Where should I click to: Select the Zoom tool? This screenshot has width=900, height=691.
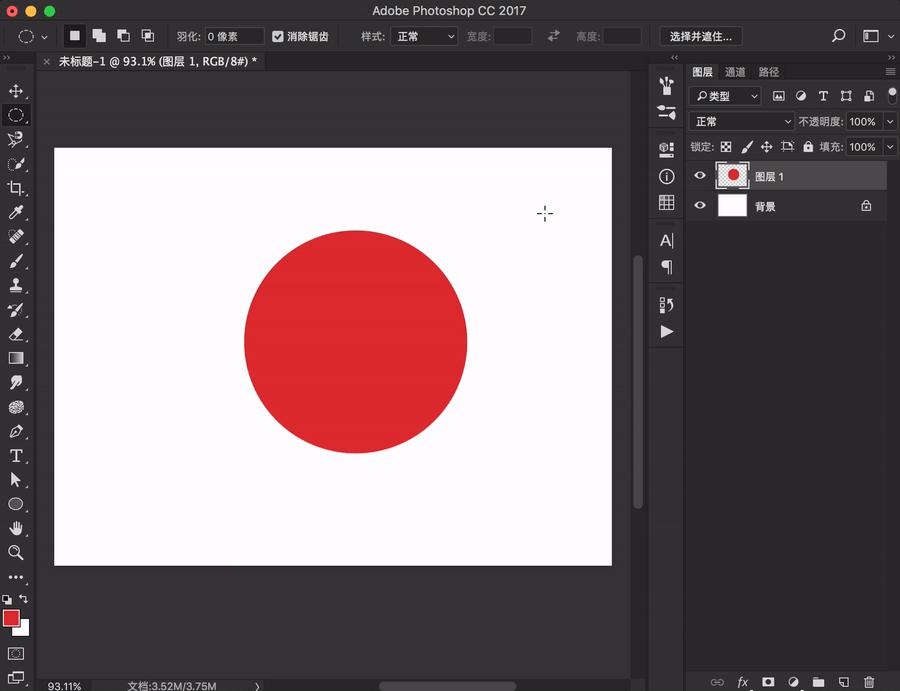click(x=16, y=552)
